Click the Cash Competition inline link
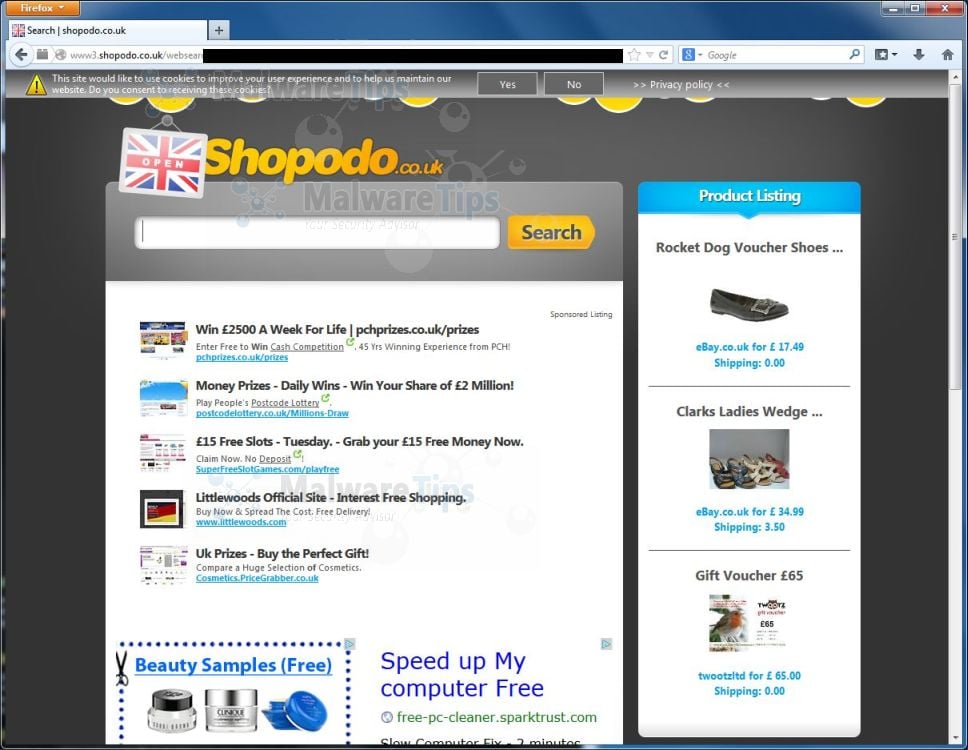Viewport: 968px width, 750px height. tap(307, 347)
